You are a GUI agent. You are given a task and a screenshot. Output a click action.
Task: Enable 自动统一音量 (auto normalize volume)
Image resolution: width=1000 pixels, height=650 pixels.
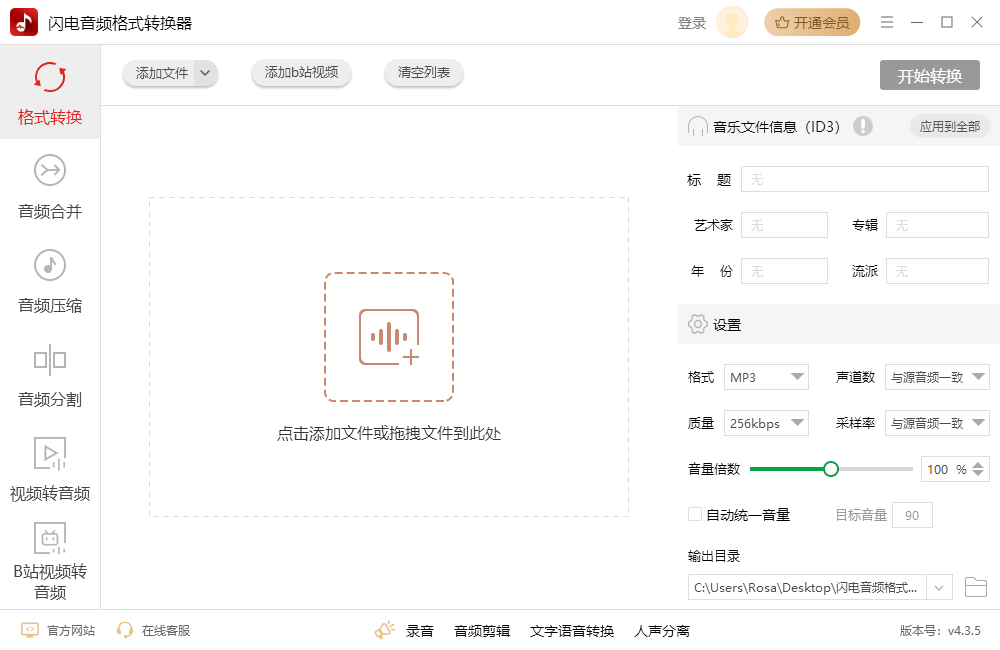click(694, 514)
